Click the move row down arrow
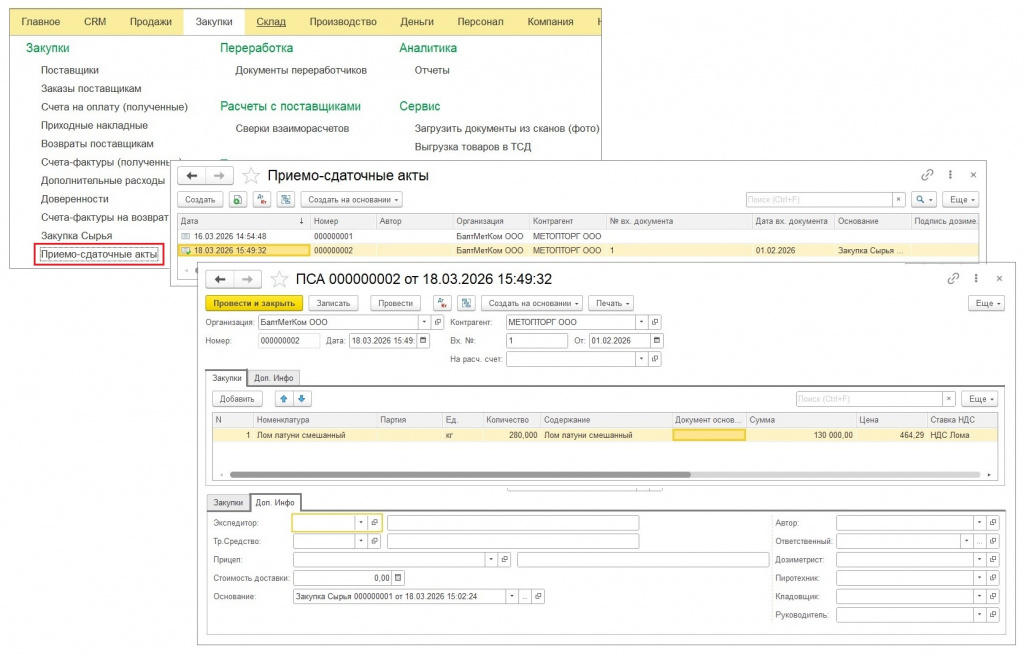The width and height of the screenshot is (1024, 655). (301, 398)
